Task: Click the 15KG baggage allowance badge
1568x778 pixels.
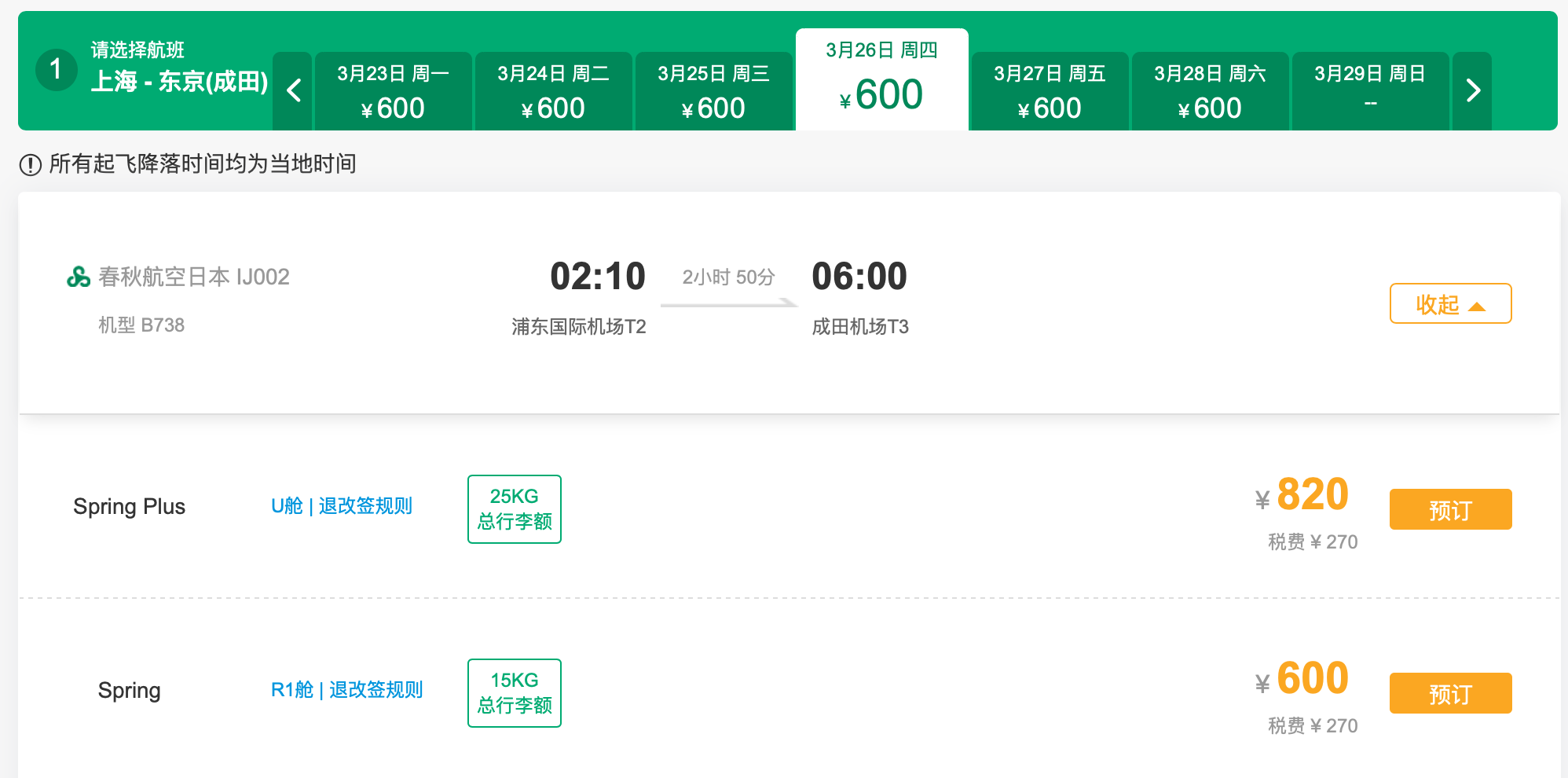Action: pyautogui.click(x=515, y=693)
